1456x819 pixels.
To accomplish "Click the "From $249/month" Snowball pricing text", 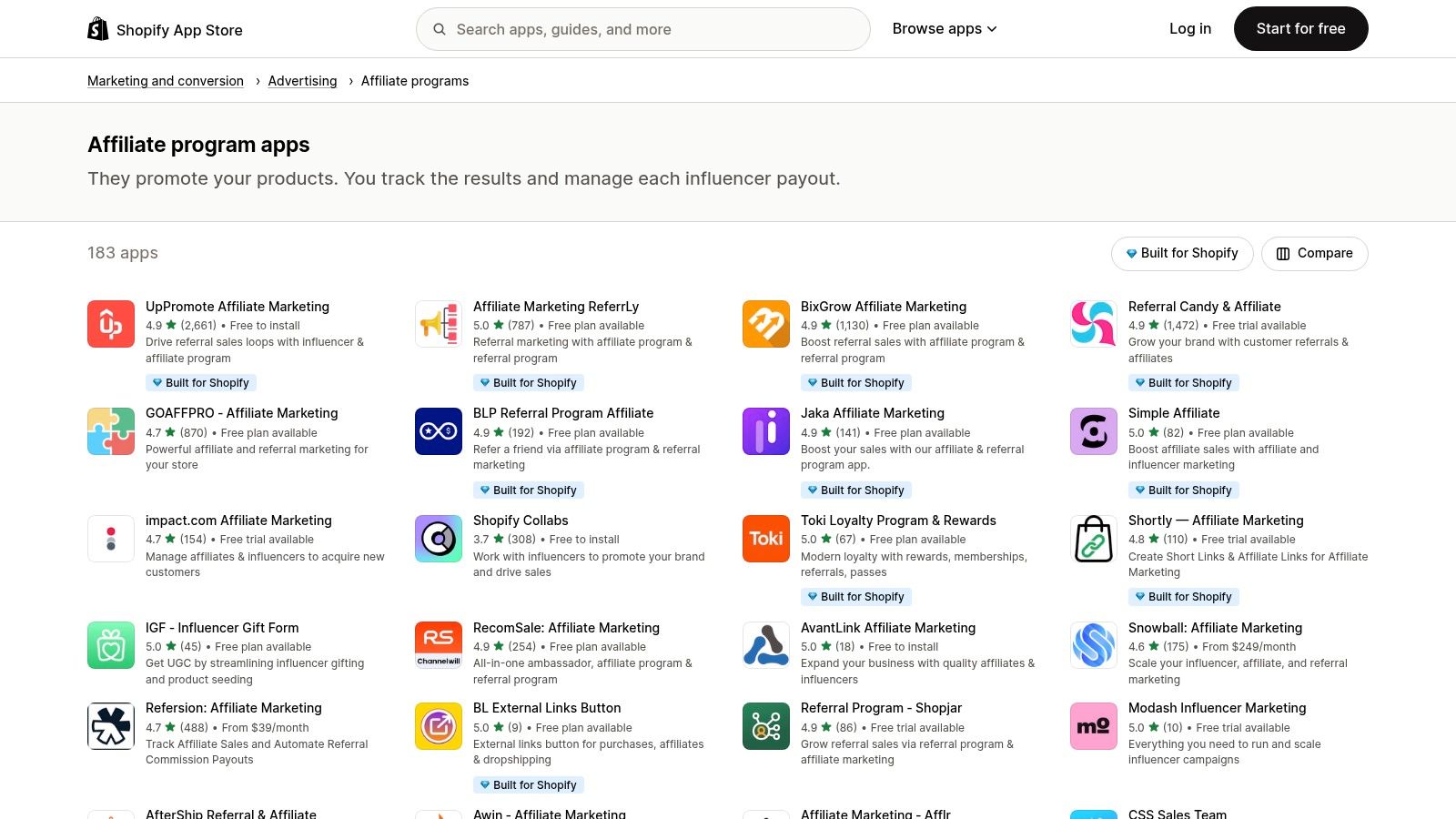I will (x=1249, y=647).
